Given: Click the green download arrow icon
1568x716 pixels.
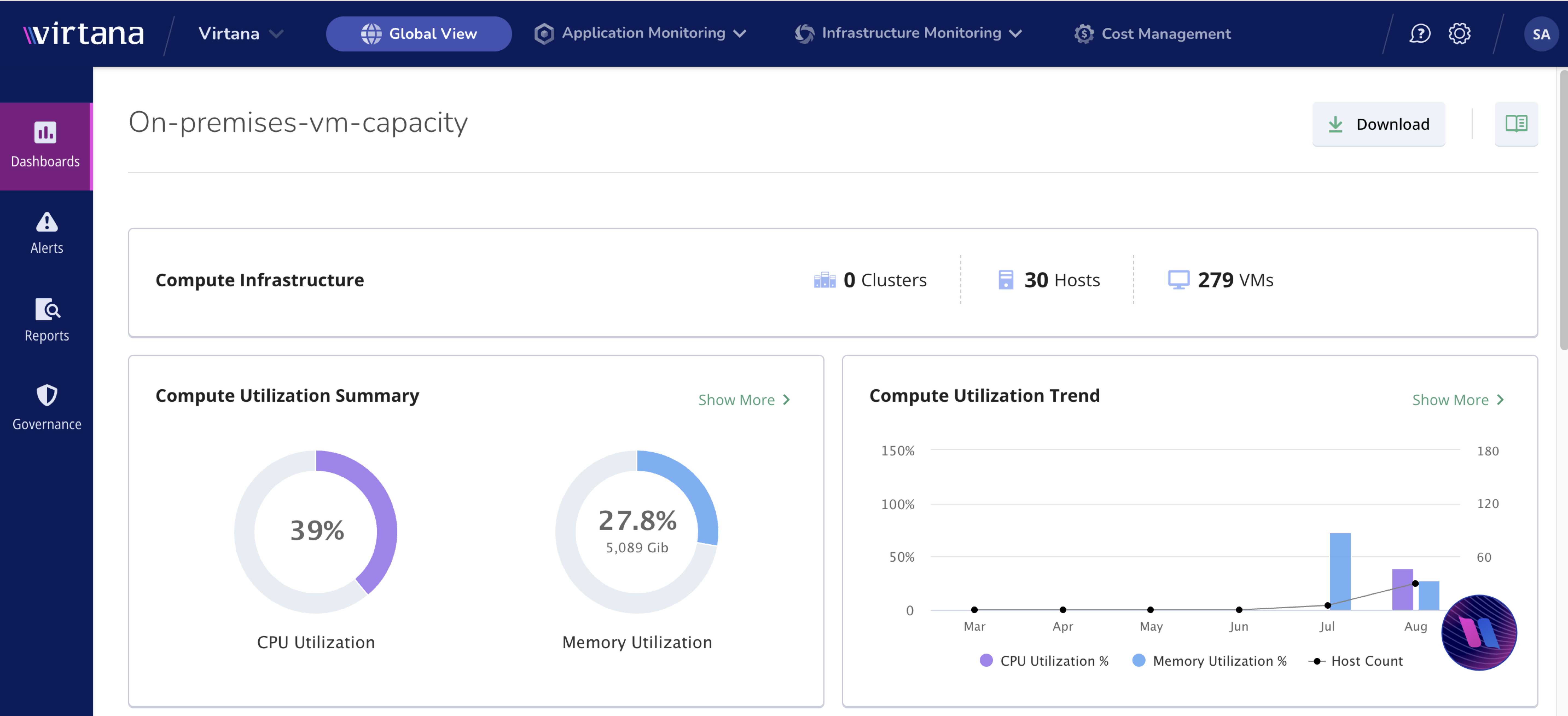Looking at the screenshot, I should point(1335,124).
